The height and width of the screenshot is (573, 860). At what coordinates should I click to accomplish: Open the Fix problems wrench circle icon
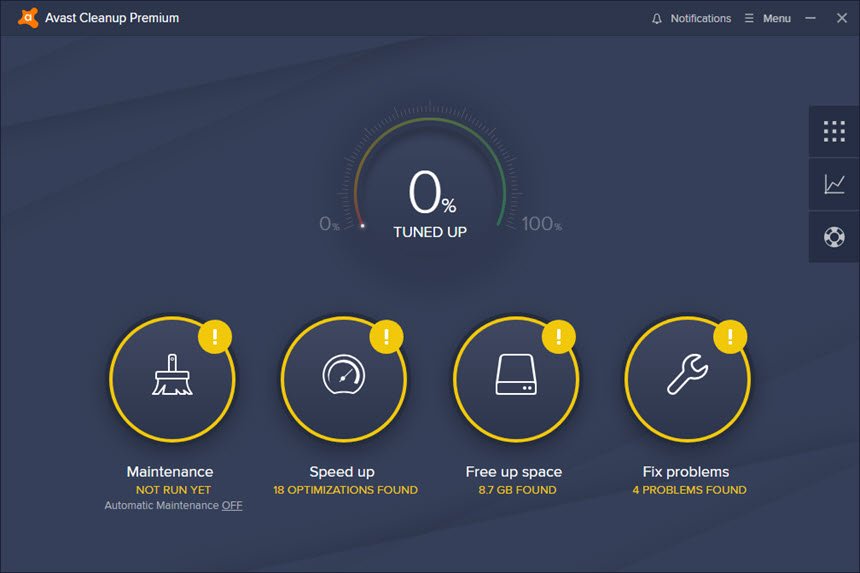tap(688, 379)
